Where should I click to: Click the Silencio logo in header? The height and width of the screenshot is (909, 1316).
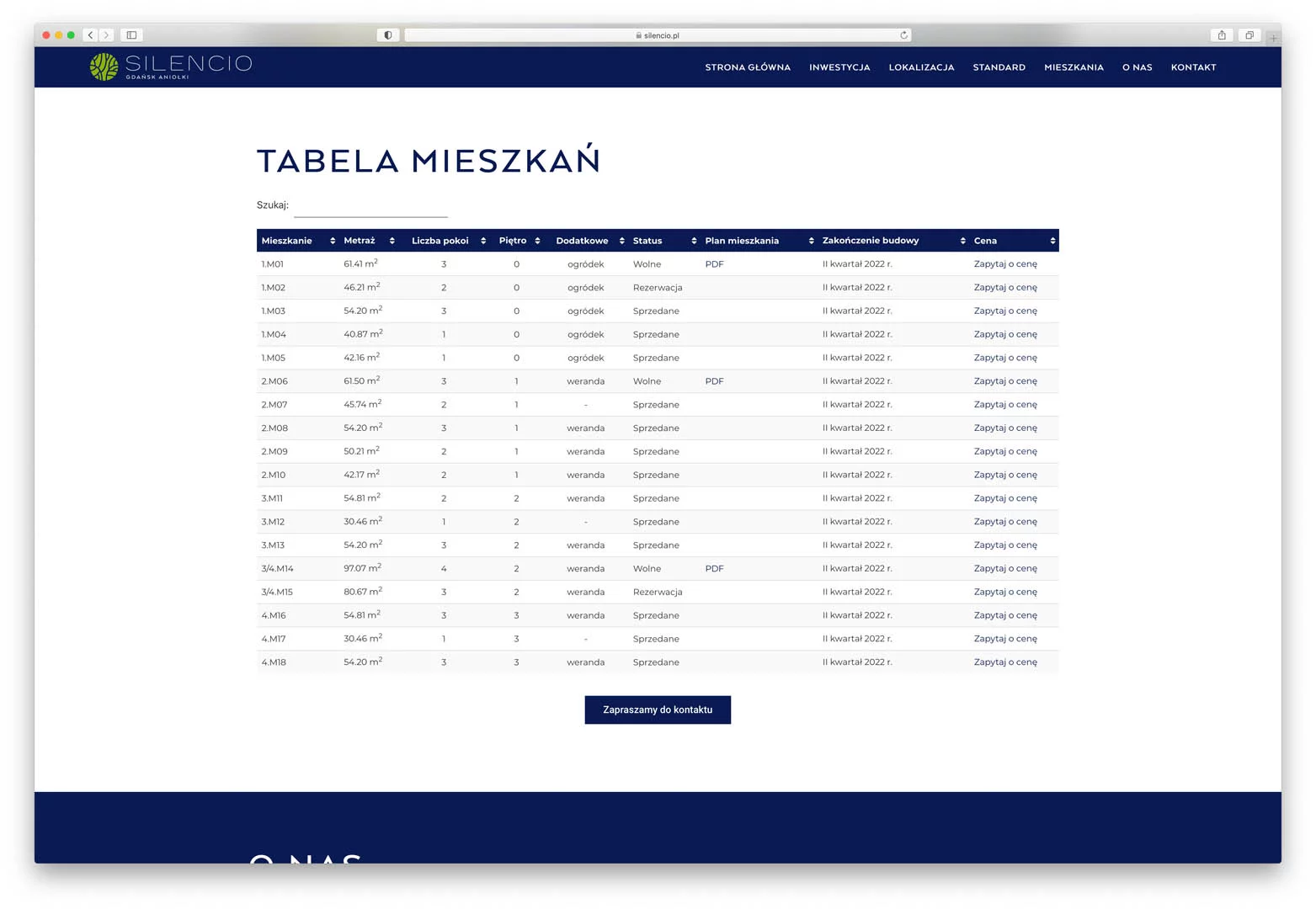(x=170, y=66)
